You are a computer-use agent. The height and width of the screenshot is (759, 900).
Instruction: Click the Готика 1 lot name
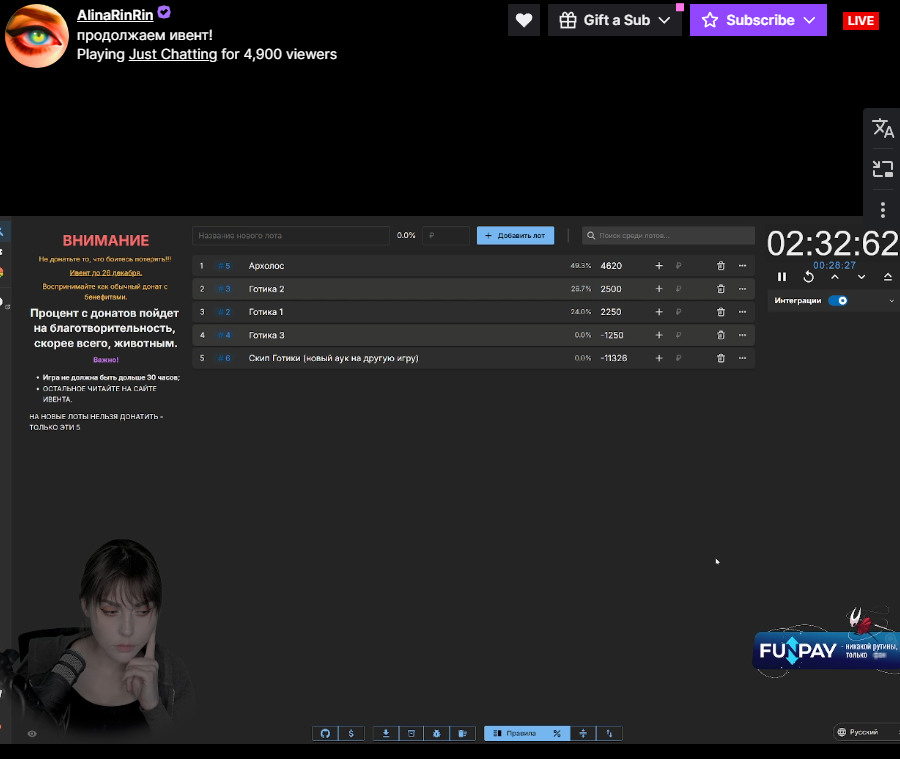tap(266, 312)
